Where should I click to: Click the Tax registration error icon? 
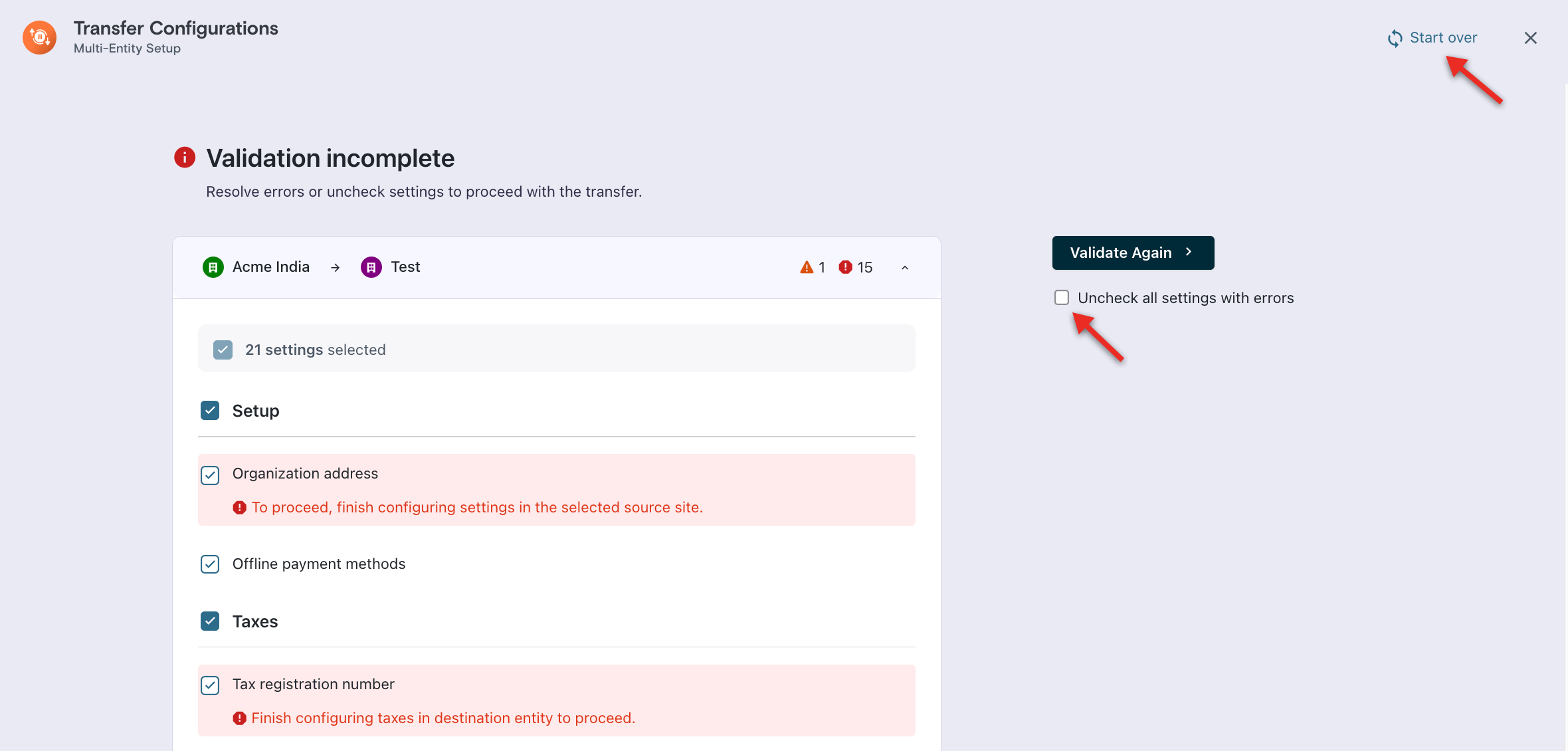coord(239,718)
